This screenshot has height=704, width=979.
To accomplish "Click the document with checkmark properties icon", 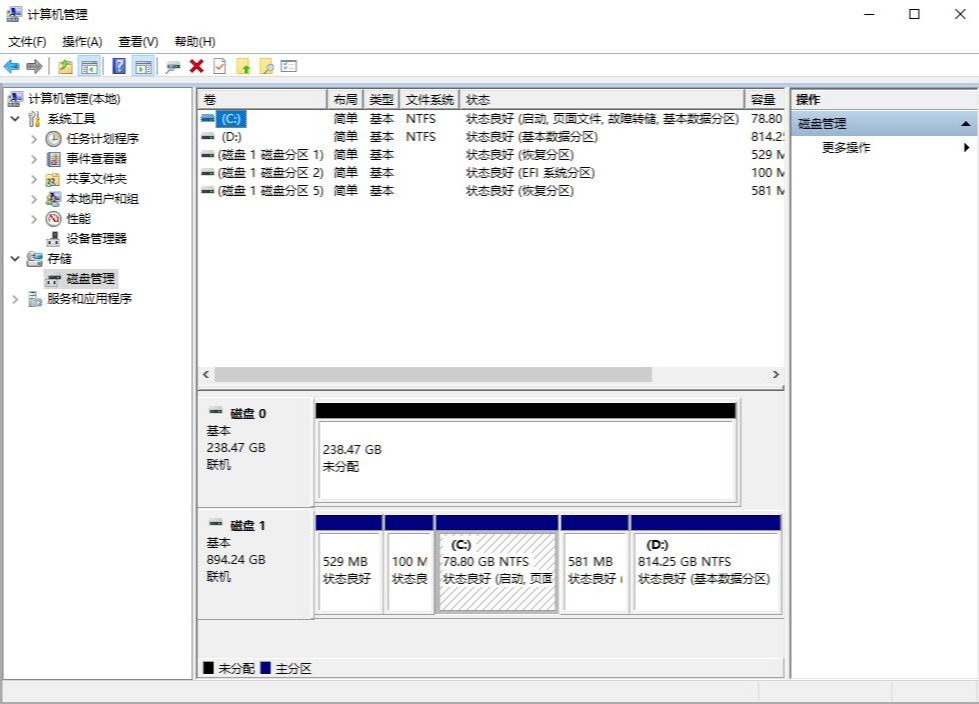I will [x=220, y=66].
